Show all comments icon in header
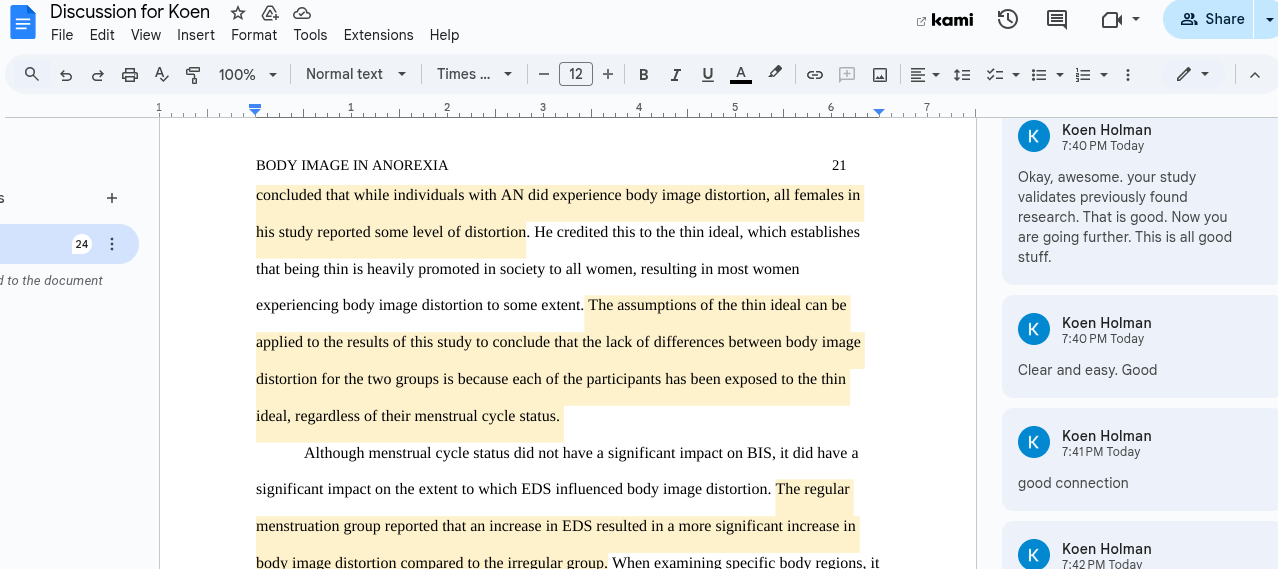Screen dimensions: 1278x569 [x=1056, y=19]
